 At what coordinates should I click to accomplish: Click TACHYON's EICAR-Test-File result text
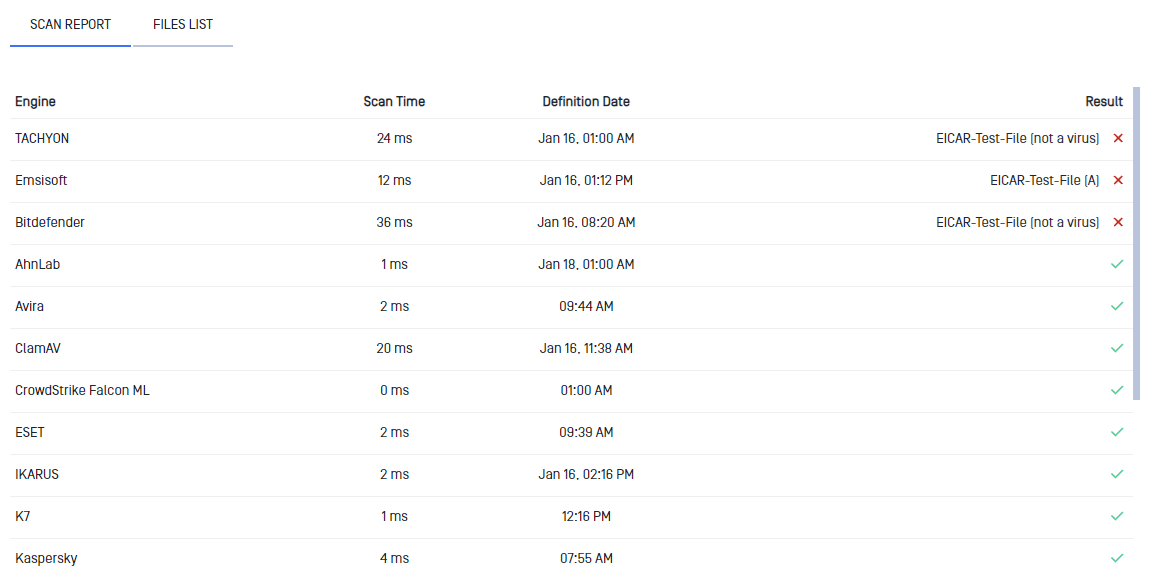coord(1017,138)
